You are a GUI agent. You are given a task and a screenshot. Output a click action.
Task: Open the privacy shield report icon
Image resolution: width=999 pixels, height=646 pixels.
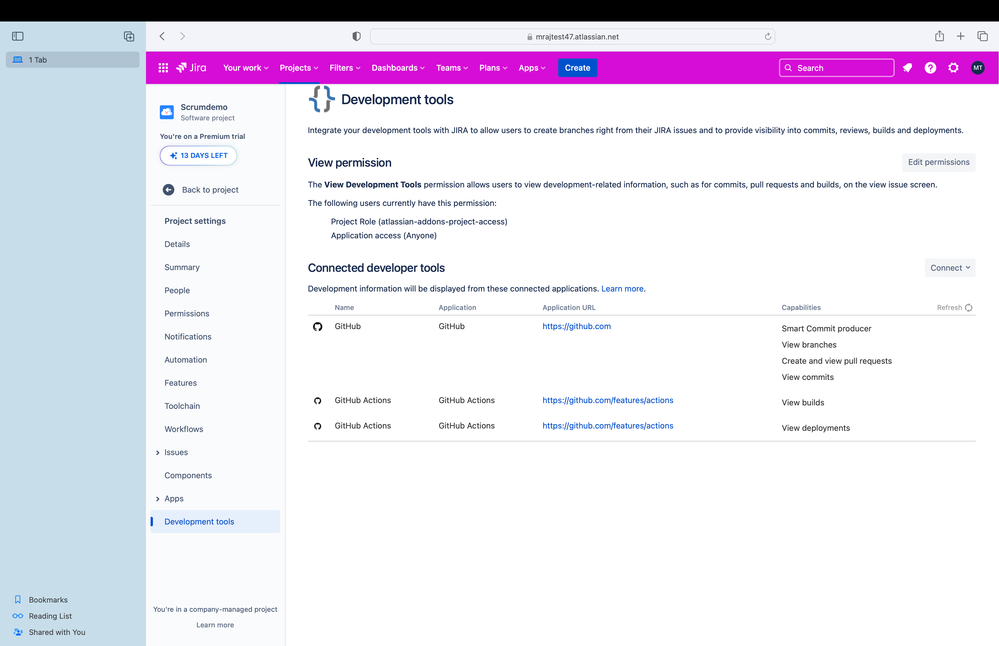click(x=357, y=36)
